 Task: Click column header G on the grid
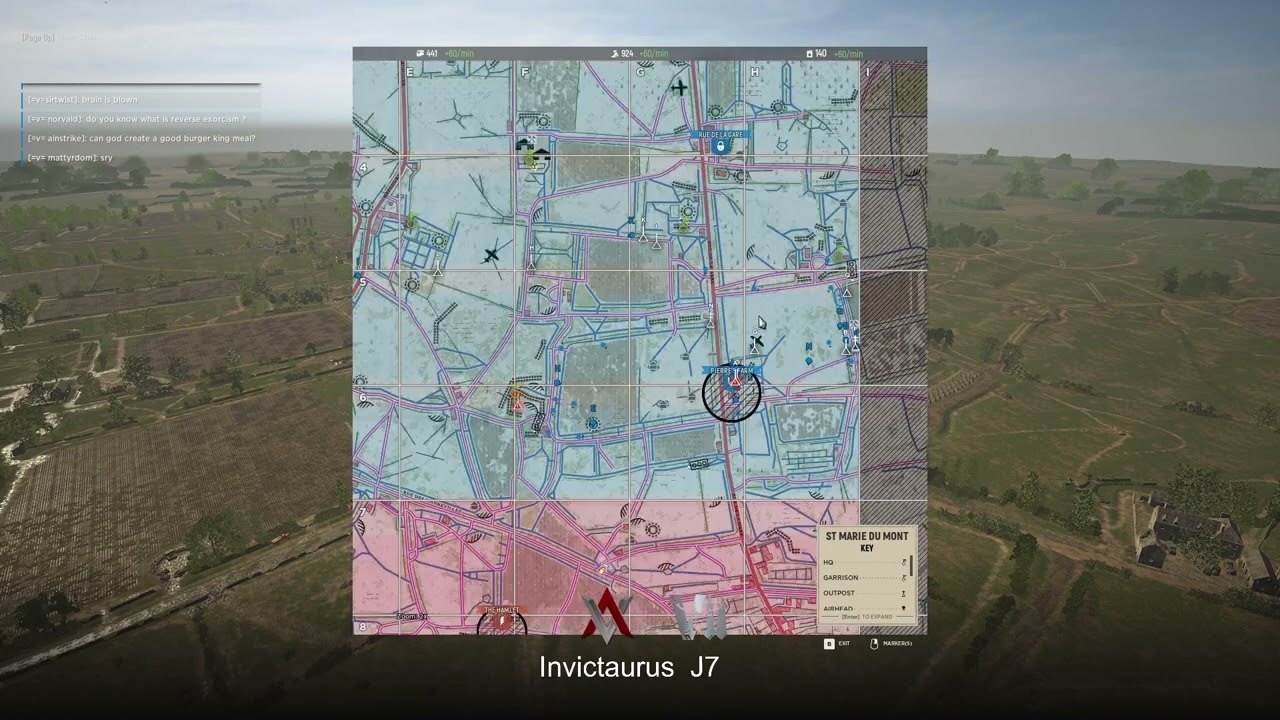[x=640, y=71]
